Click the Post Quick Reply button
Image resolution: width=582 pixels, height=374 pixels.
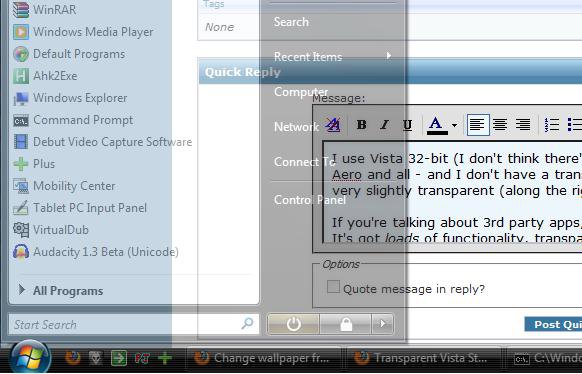click(x=553, y=324)
